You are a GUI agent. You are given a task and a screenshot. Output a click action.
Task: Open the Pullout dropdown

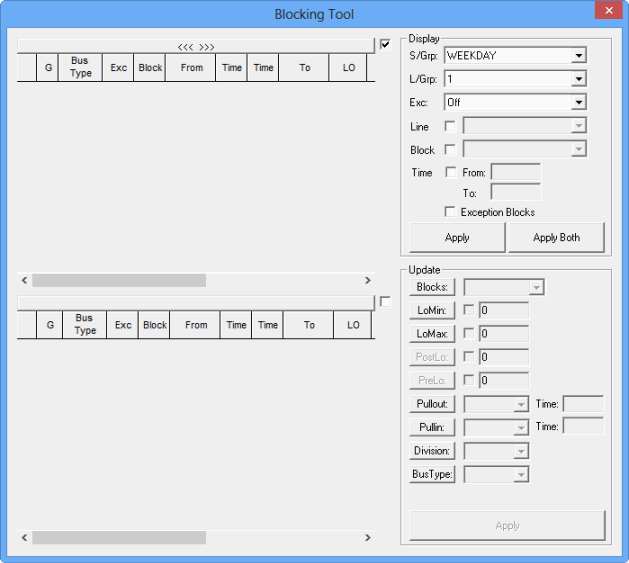coord(521,404)
